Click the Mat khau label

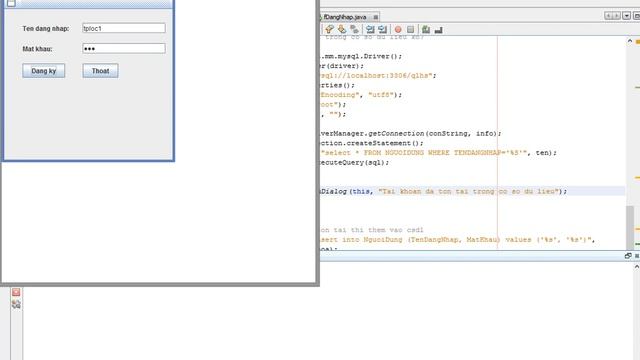pos(37,49)
